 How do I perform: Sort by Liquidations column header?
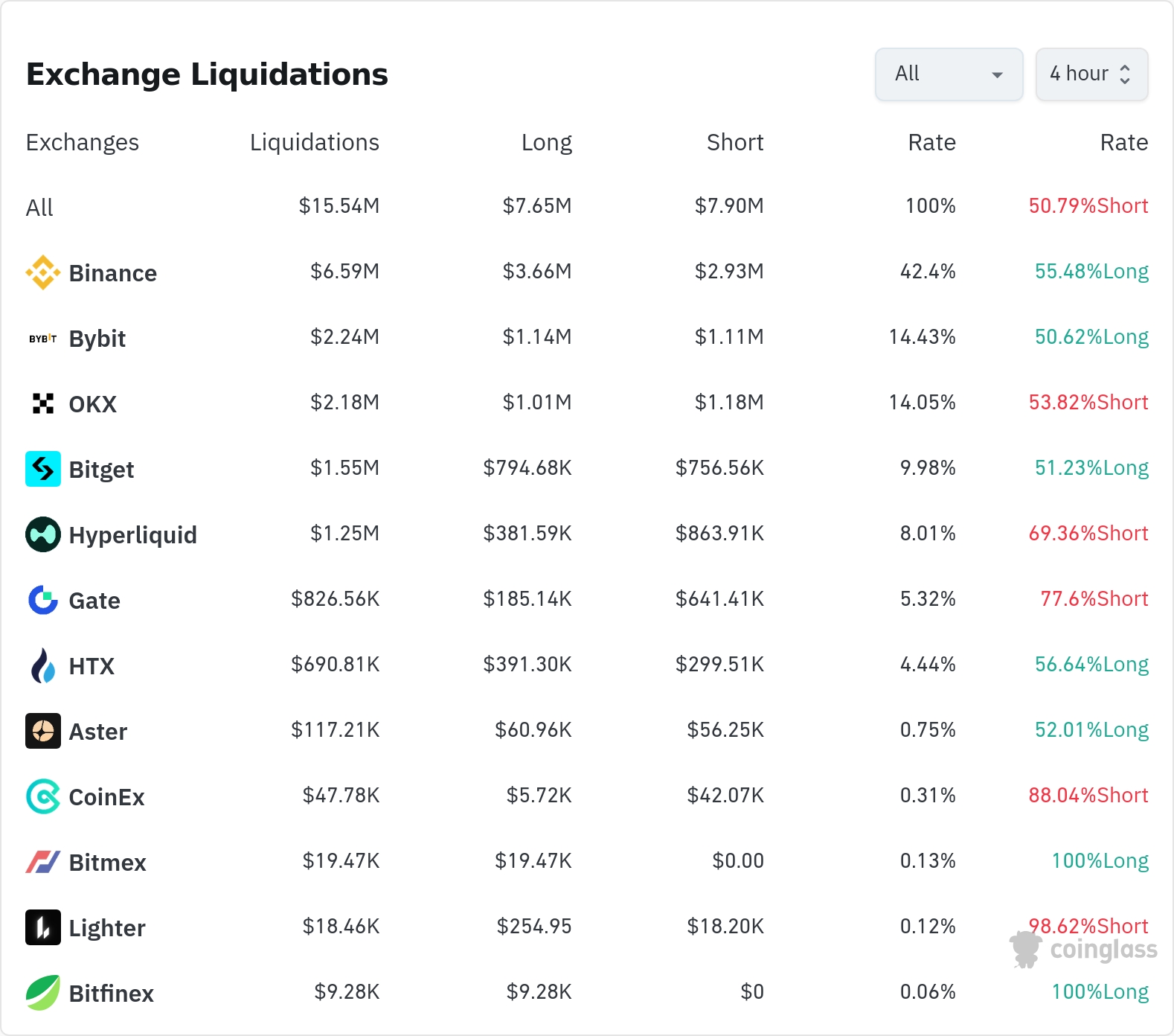(314, 142)
